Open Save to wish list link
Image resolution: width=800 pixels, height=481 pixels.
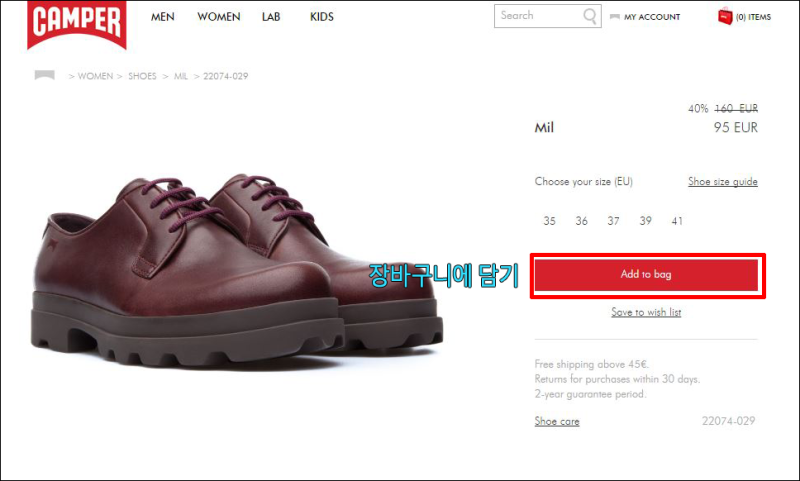[646, 312]
